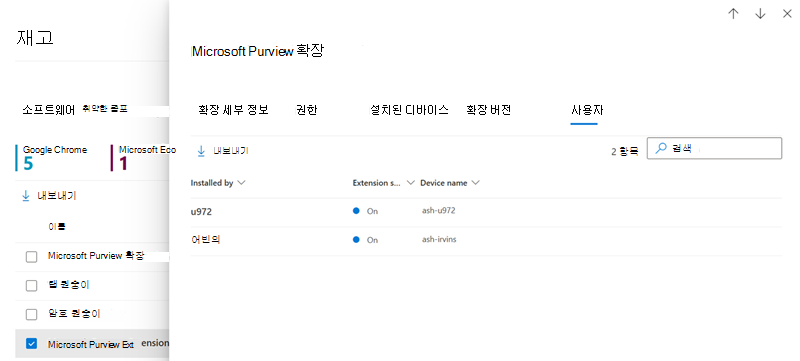Open the 권한 tab
Image resolution: width=800 pixels, height=361 pixels.
coord(307,110)
